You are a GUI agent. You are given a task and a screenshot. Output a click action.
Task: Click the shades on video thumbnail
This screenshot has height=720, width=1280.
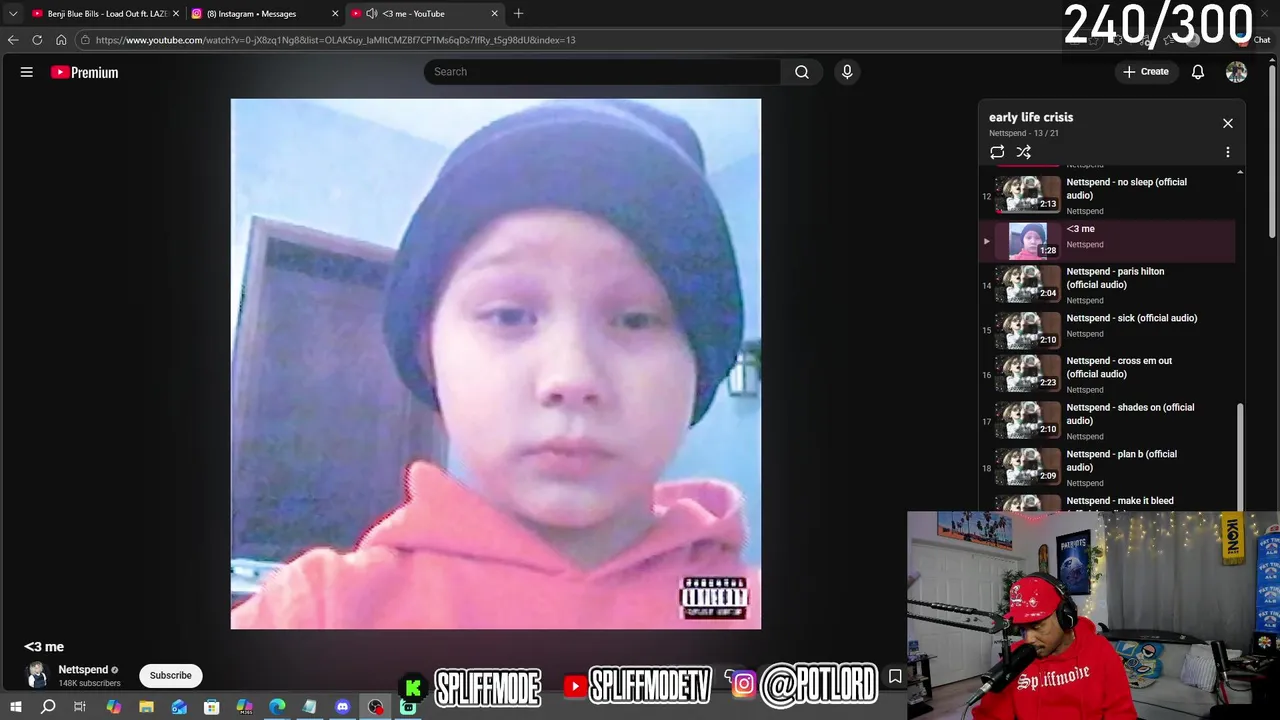(x=1028, y=420)
